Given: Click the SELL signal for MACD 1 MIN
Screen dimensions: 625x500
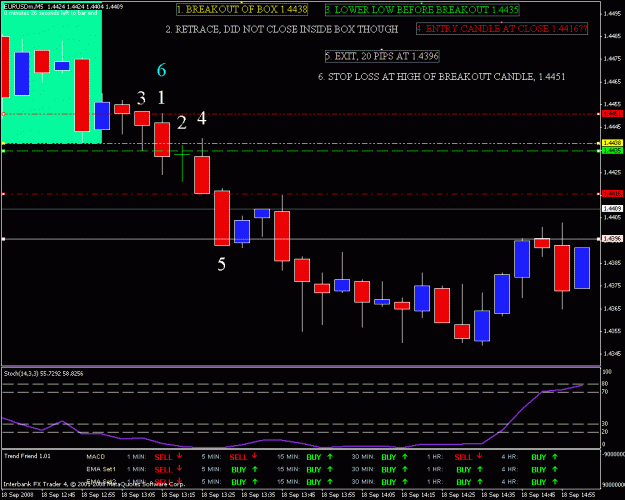Looking at the screenshot, I should click(163, 457).
